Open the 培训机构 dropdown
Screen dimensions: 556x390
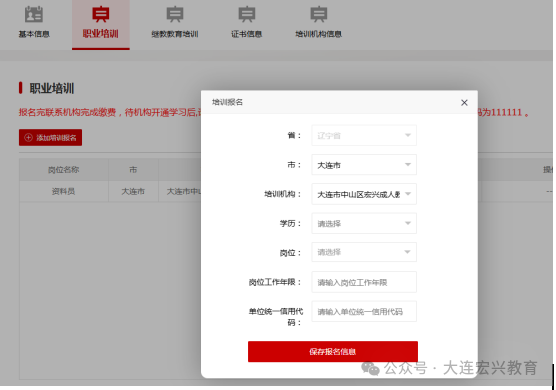(364, 194)
